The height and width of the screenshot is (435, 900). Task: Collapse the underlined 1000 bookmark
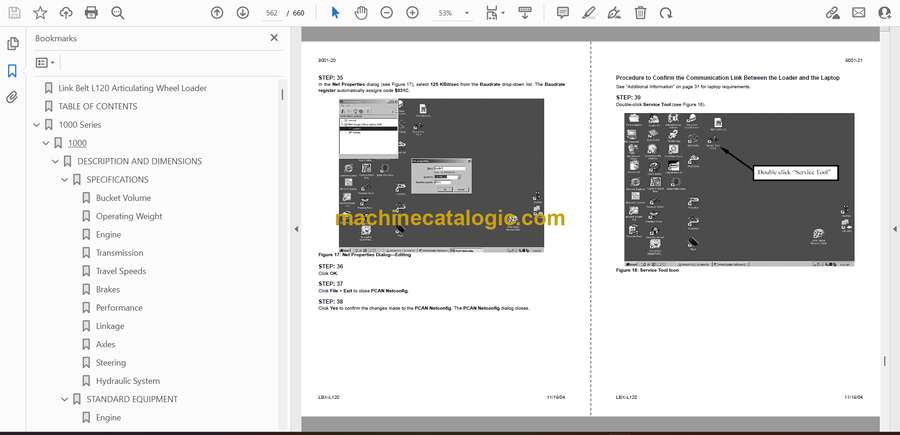coord(46,143)
